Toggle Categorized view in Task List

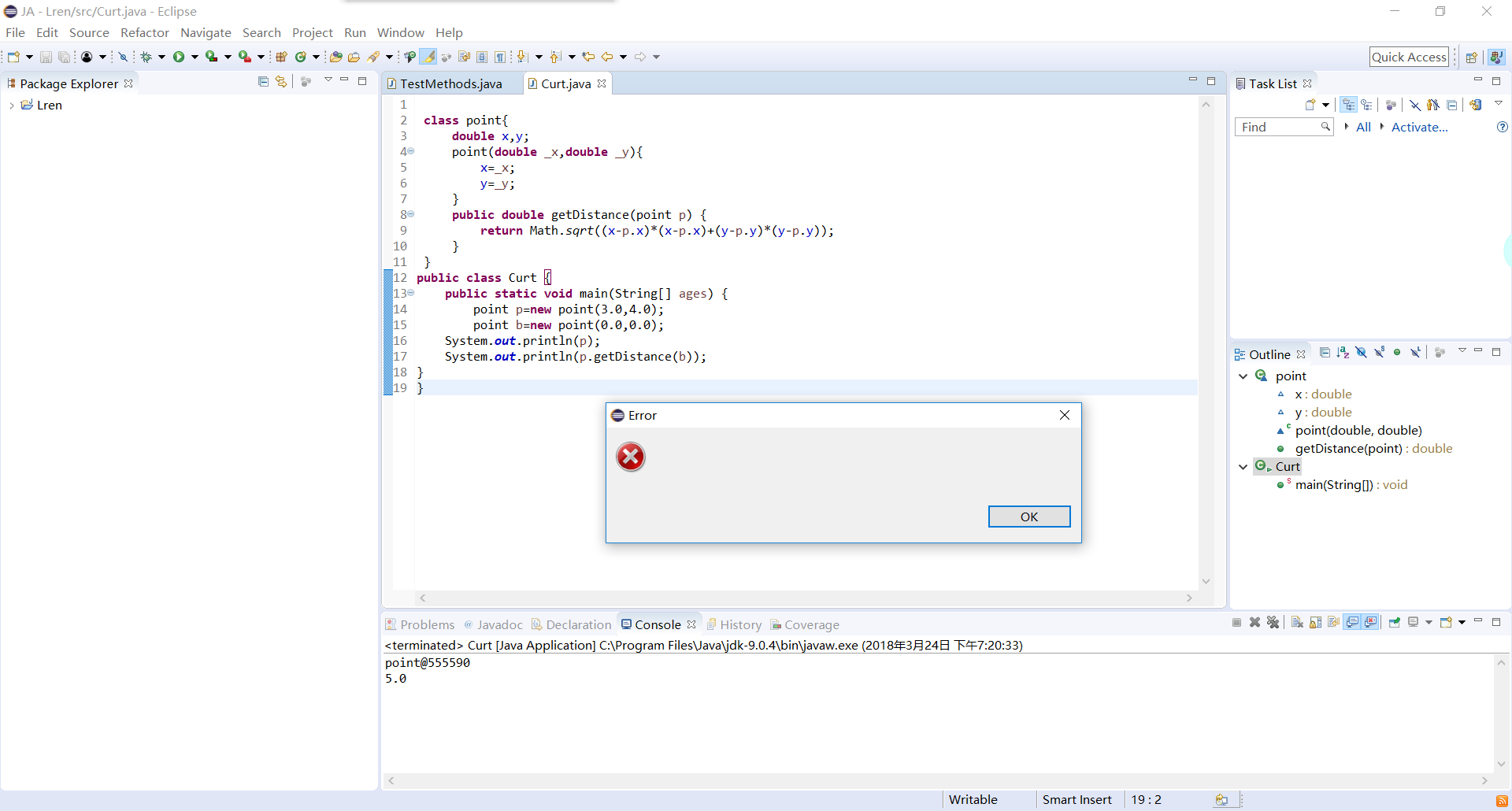point(1349,105)
